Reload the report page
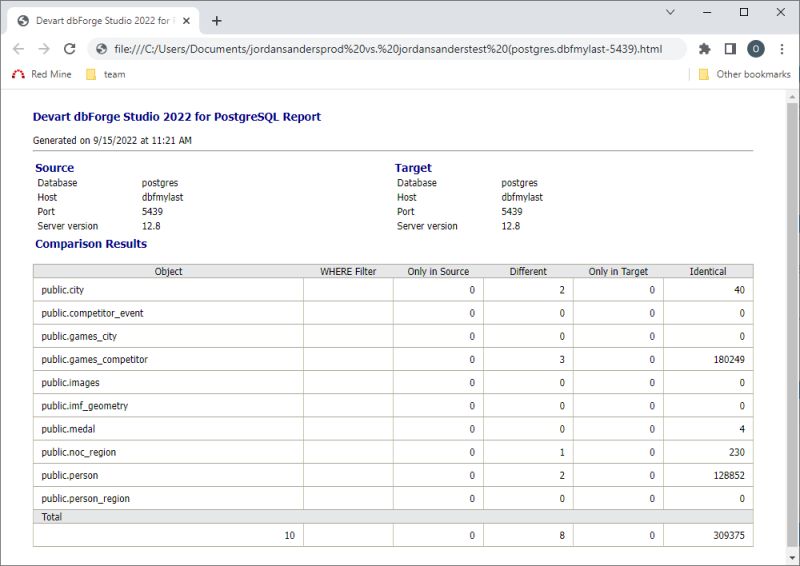The height and width of the screenshot is (566, 800). pyautogui.click(x=69, y=49)
